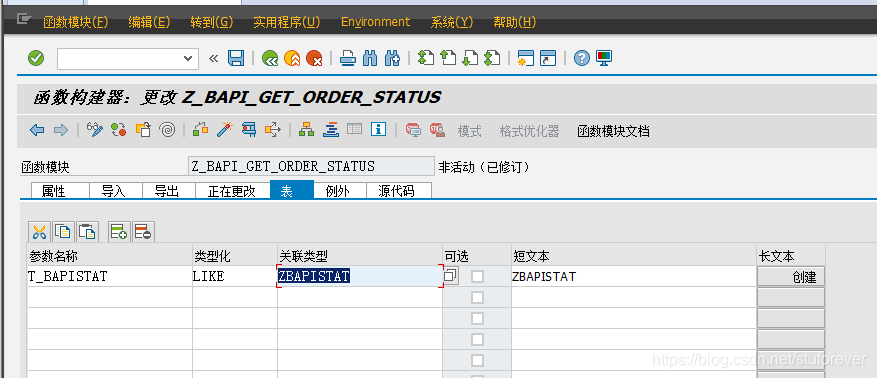877x378 pixels.
Task: Collapse the command field with «
Action: (x=213, y=58)
